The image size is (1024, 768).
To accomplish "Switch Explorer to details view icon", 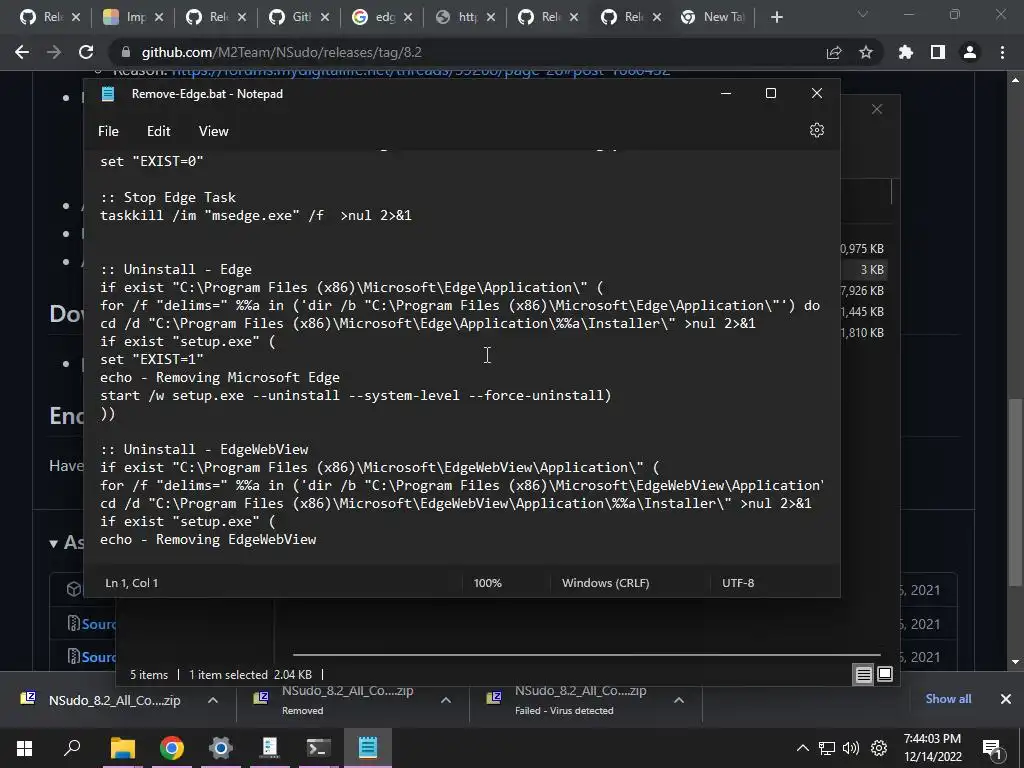I will [863, 675].
